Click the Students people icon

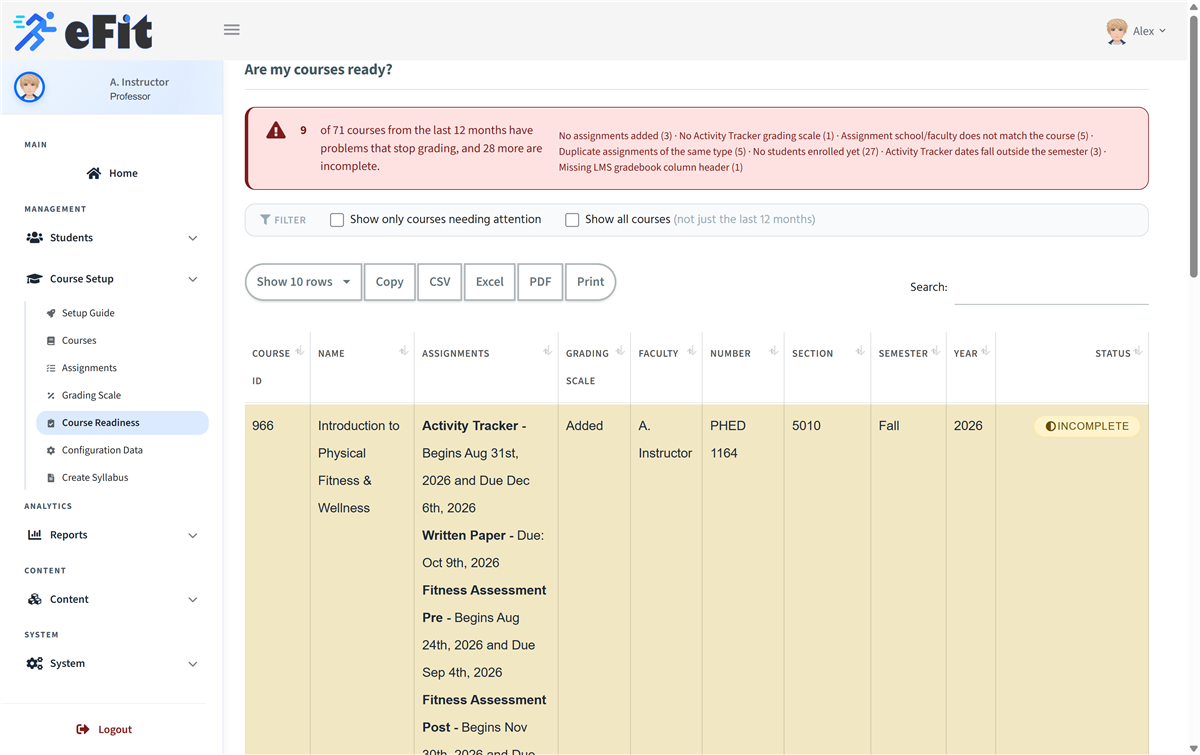[x=35, y=238]
